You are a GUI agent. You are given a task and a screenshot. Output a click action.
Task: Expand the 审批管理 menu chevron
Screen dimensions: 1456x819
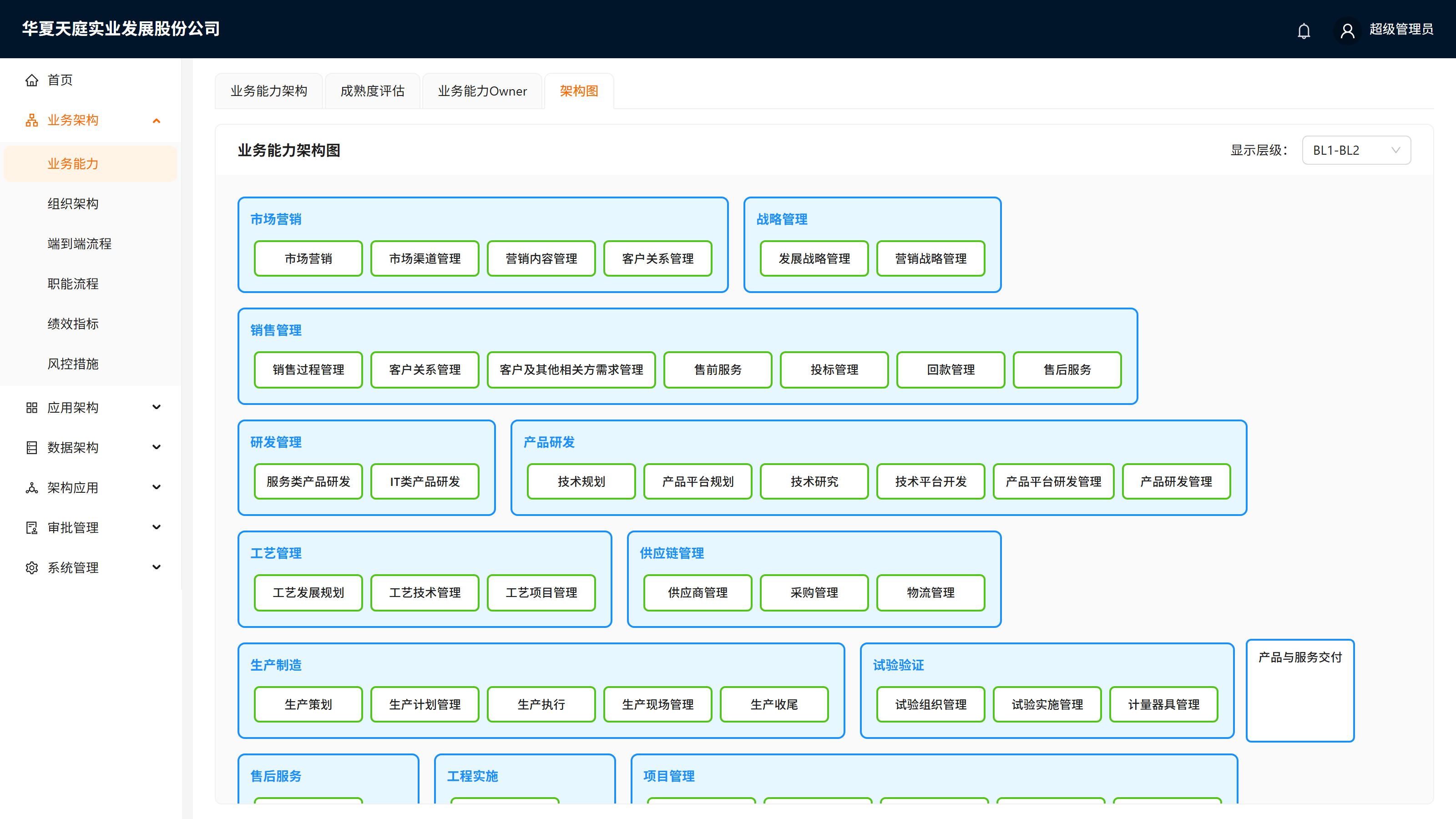(x=157, y=527)
